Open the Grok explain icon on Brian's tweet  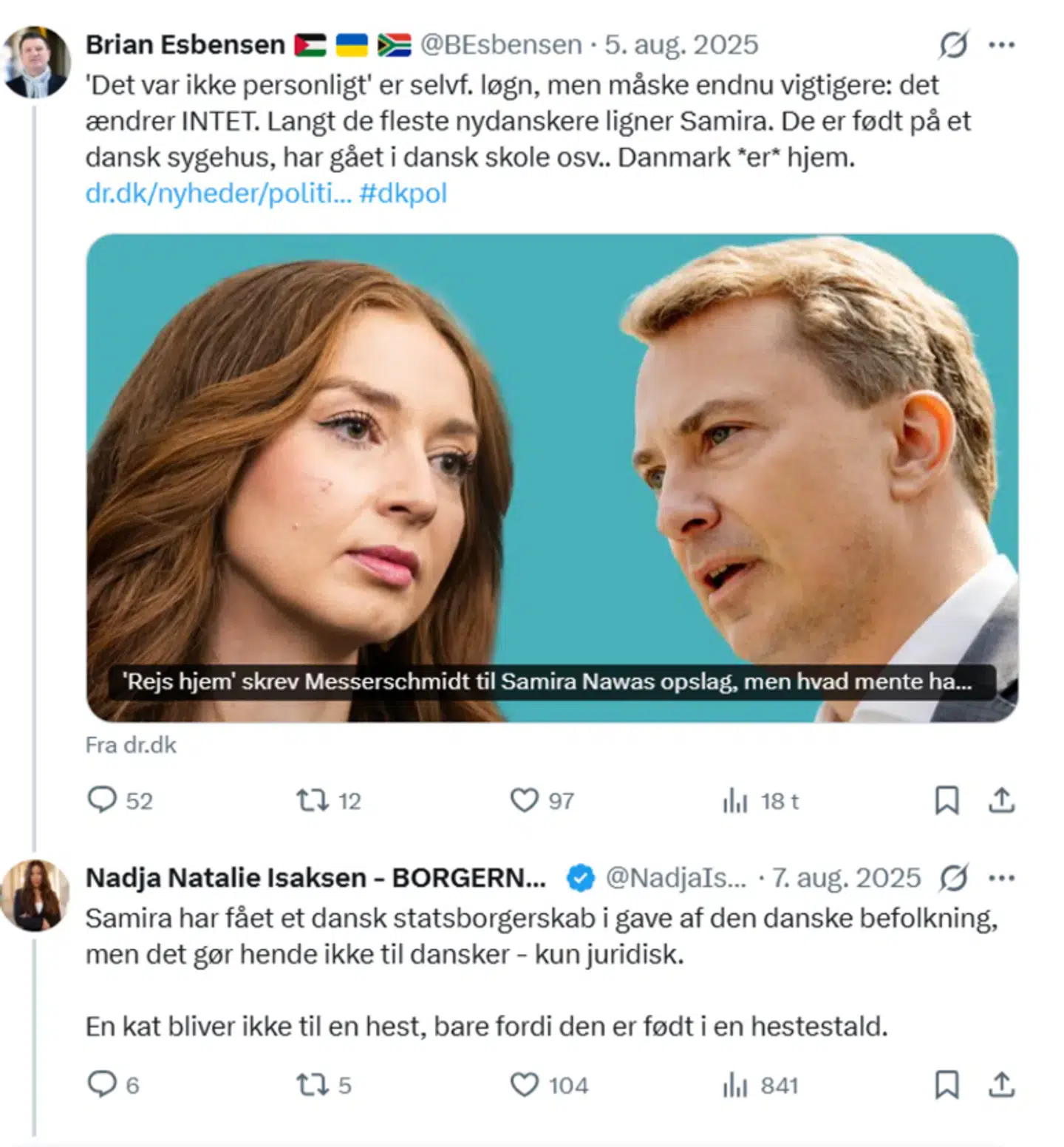click(x=953, y=44)
